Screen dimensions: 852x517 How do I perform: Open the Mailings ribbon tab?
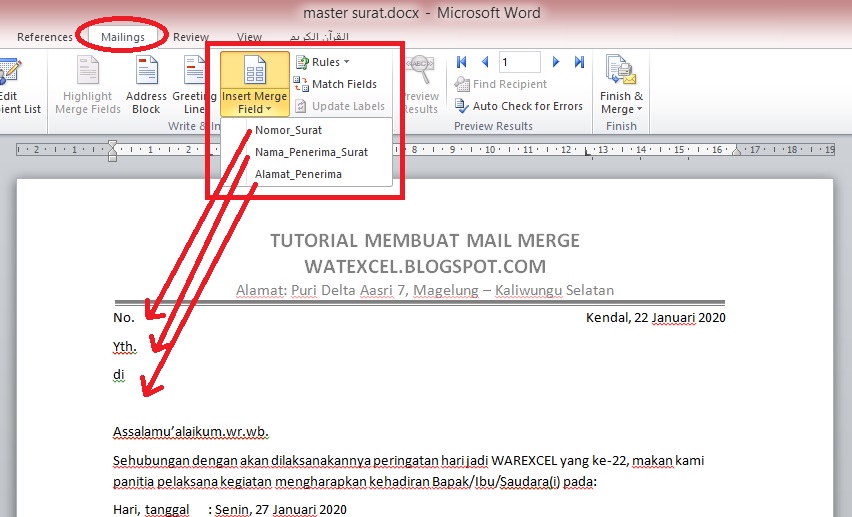123,37
